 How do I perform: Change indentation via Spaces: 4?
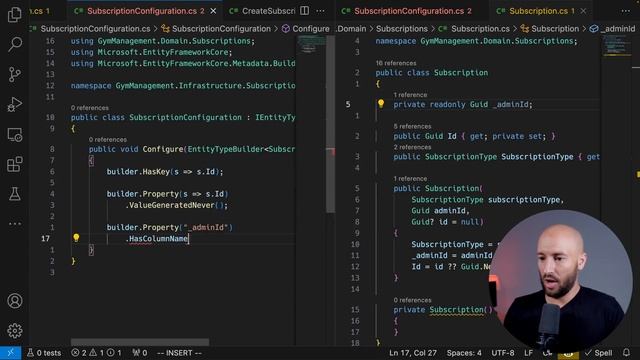pyautogui.click(x=464, y=353)
